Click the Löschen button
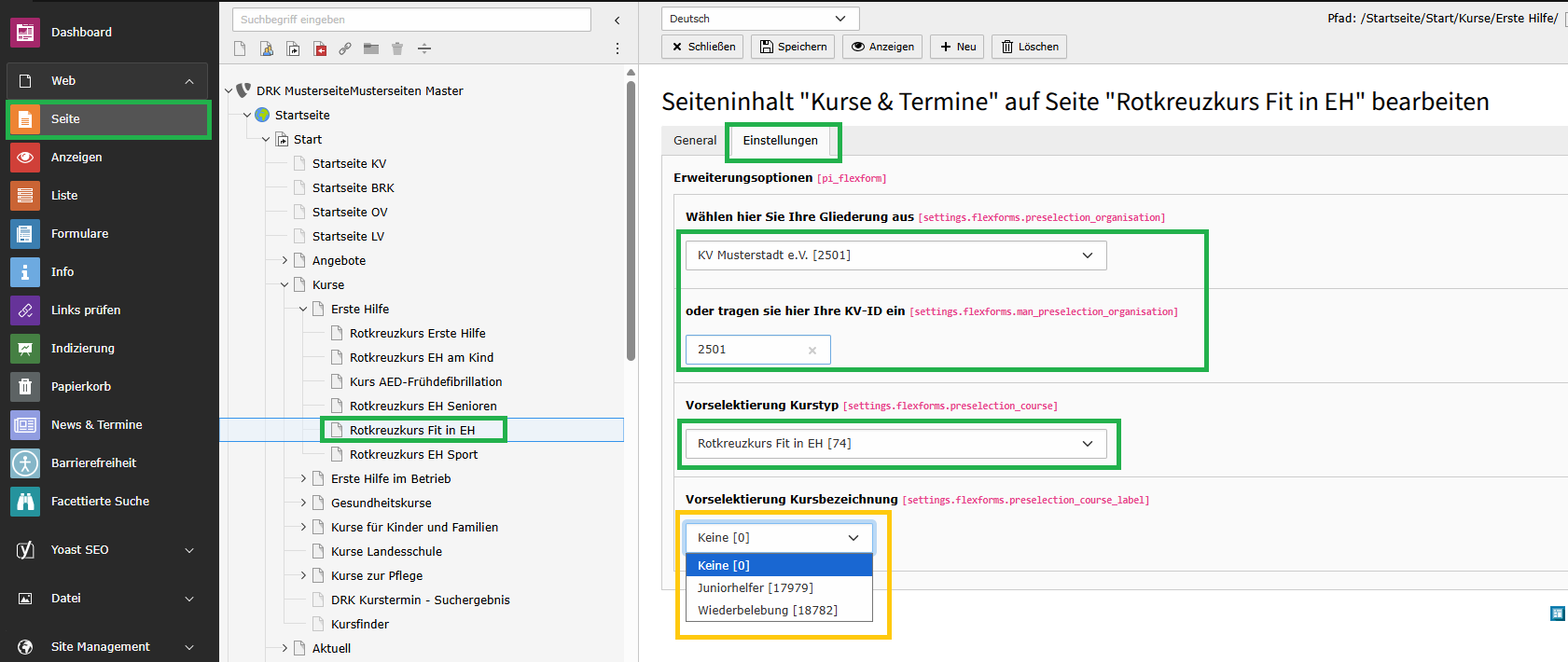This screenshot has height=662, width=1568. click(1029, 47)
